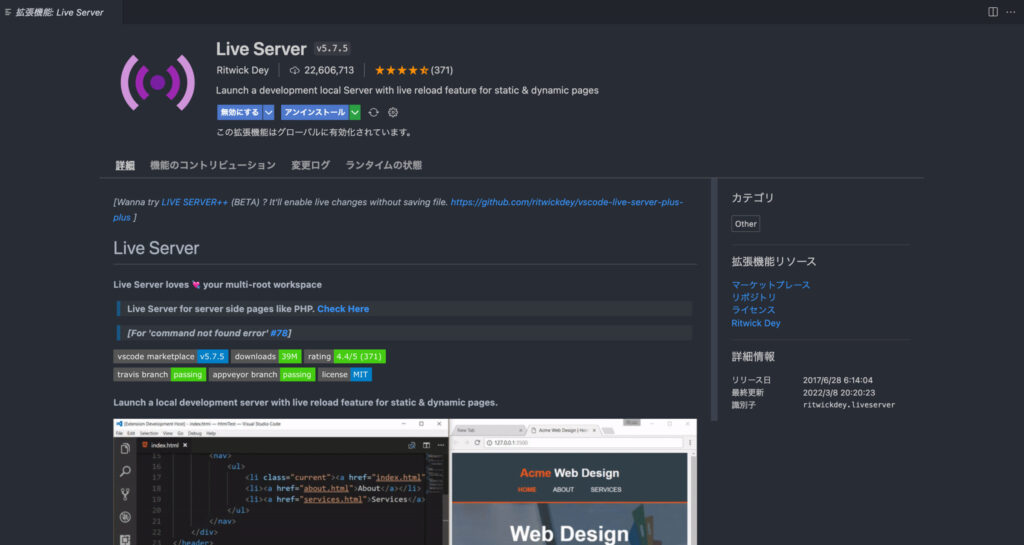Select the ランタイムの状態 tab

tap(383, 165)
